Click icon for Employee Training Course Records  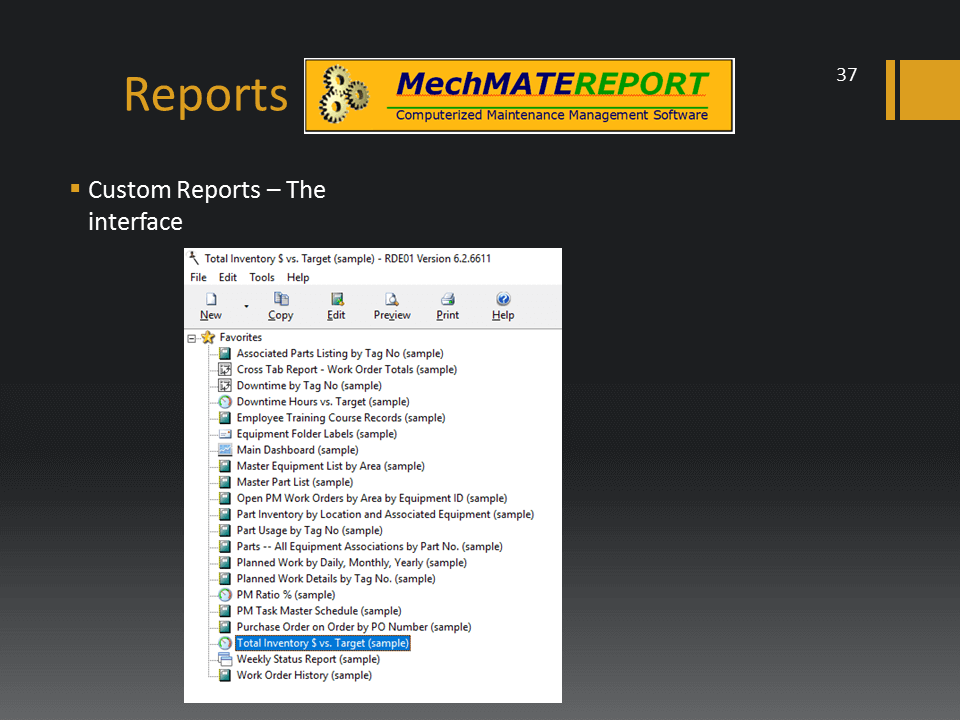point(225,418)
